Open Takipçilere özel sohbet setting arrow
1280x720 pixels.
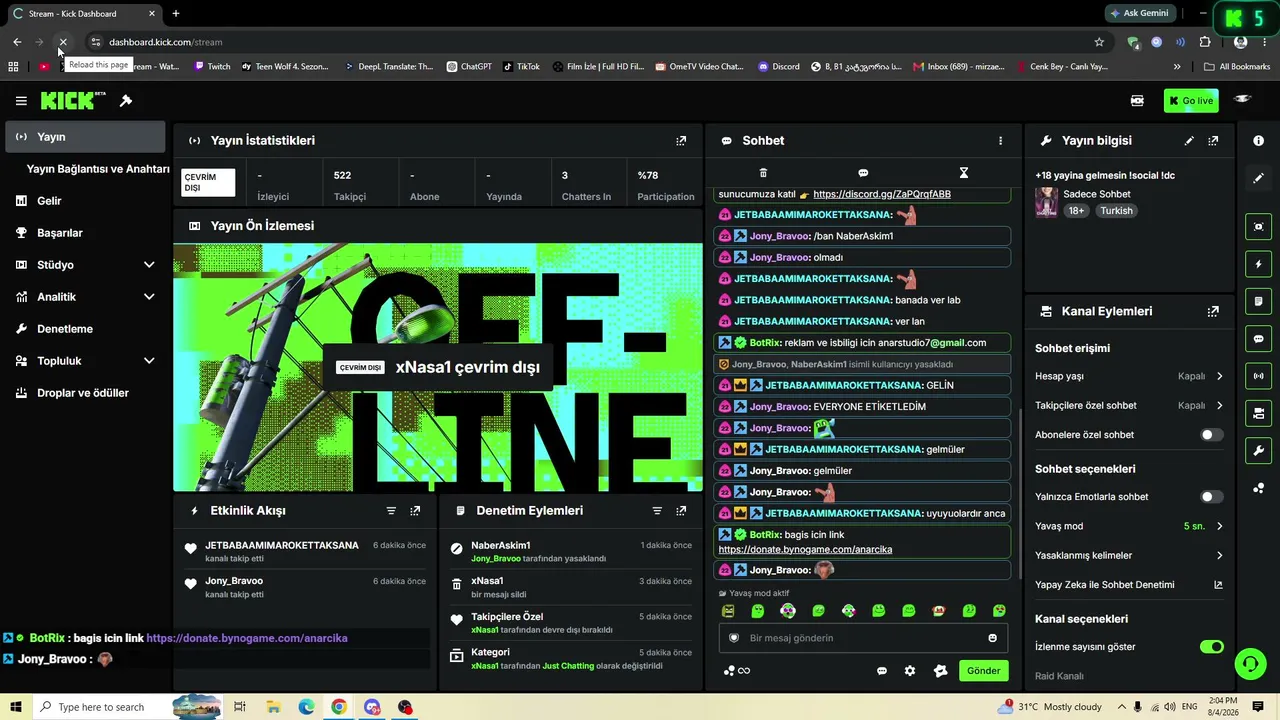coord(1219,406)
